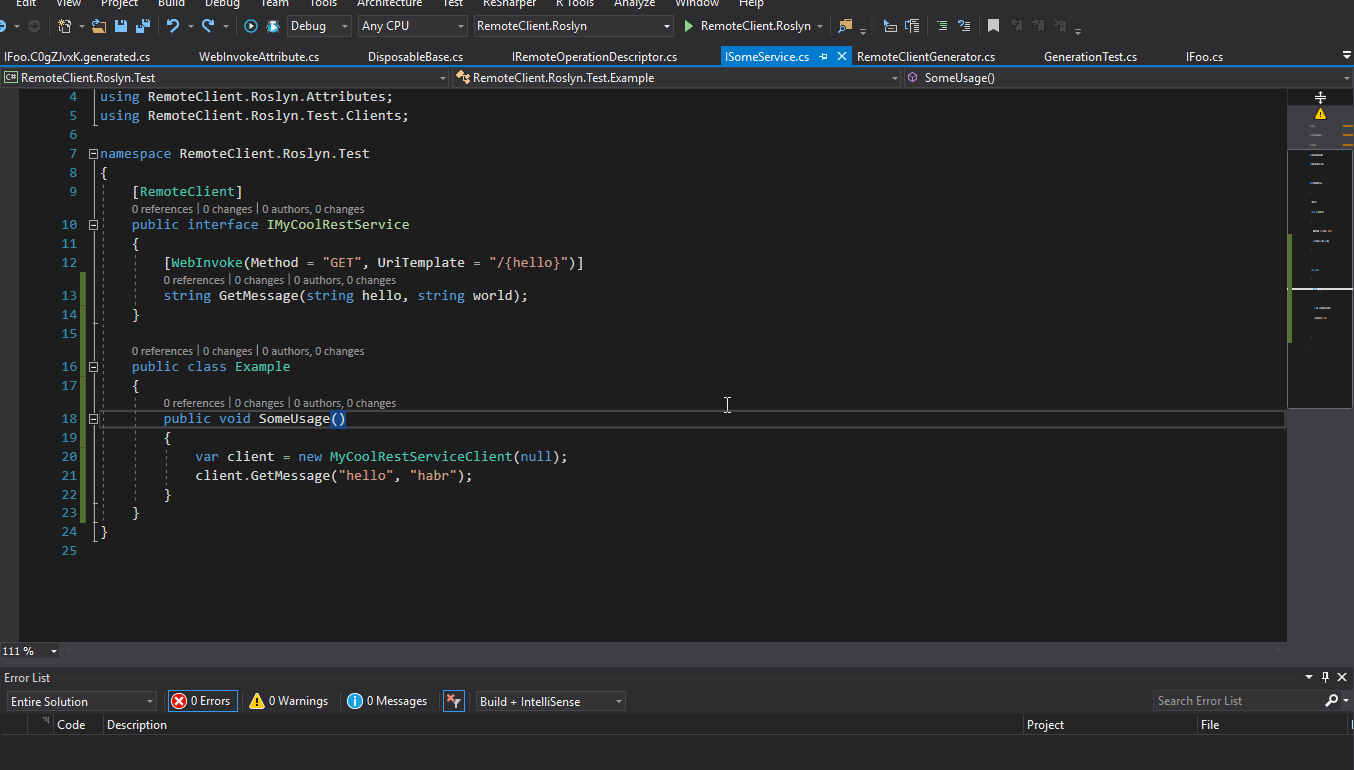This screenshot has height=770, width=1354.
Task: Click the circular play icon left of bug icon
Action: (x=251, y=26)
